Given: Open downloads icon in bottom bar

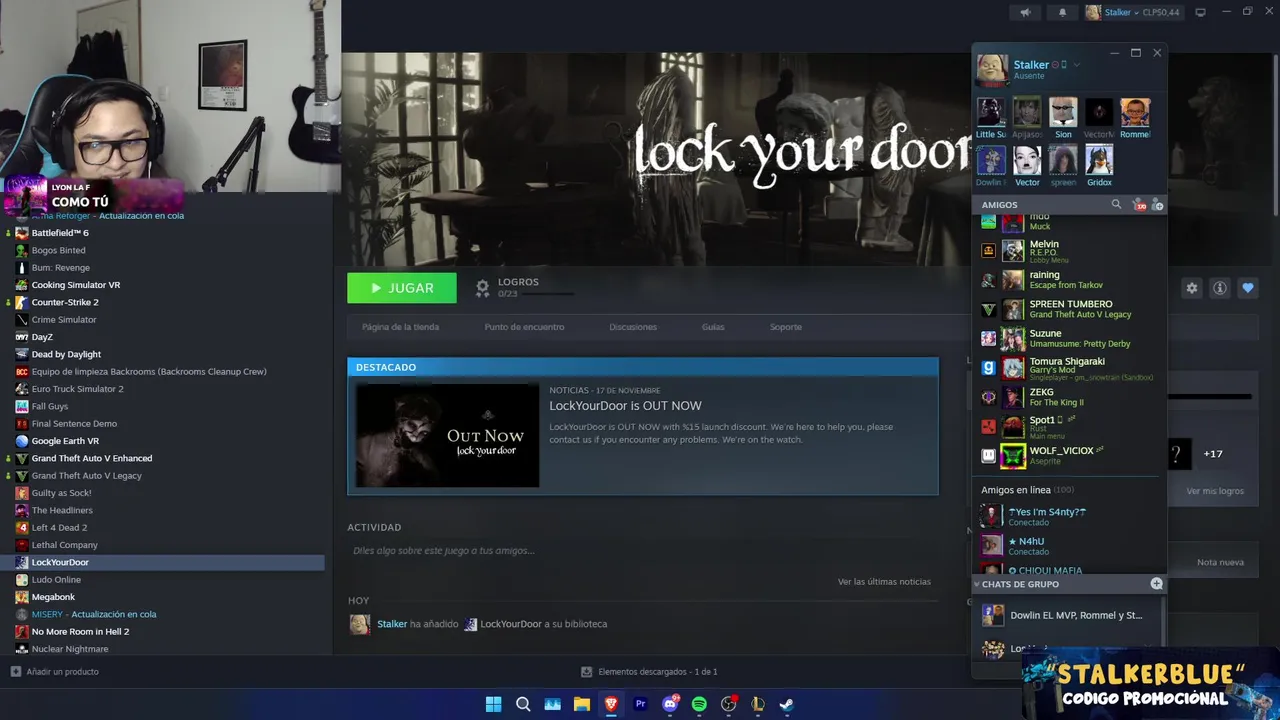Looking at the screenshot, I should 587,672.
